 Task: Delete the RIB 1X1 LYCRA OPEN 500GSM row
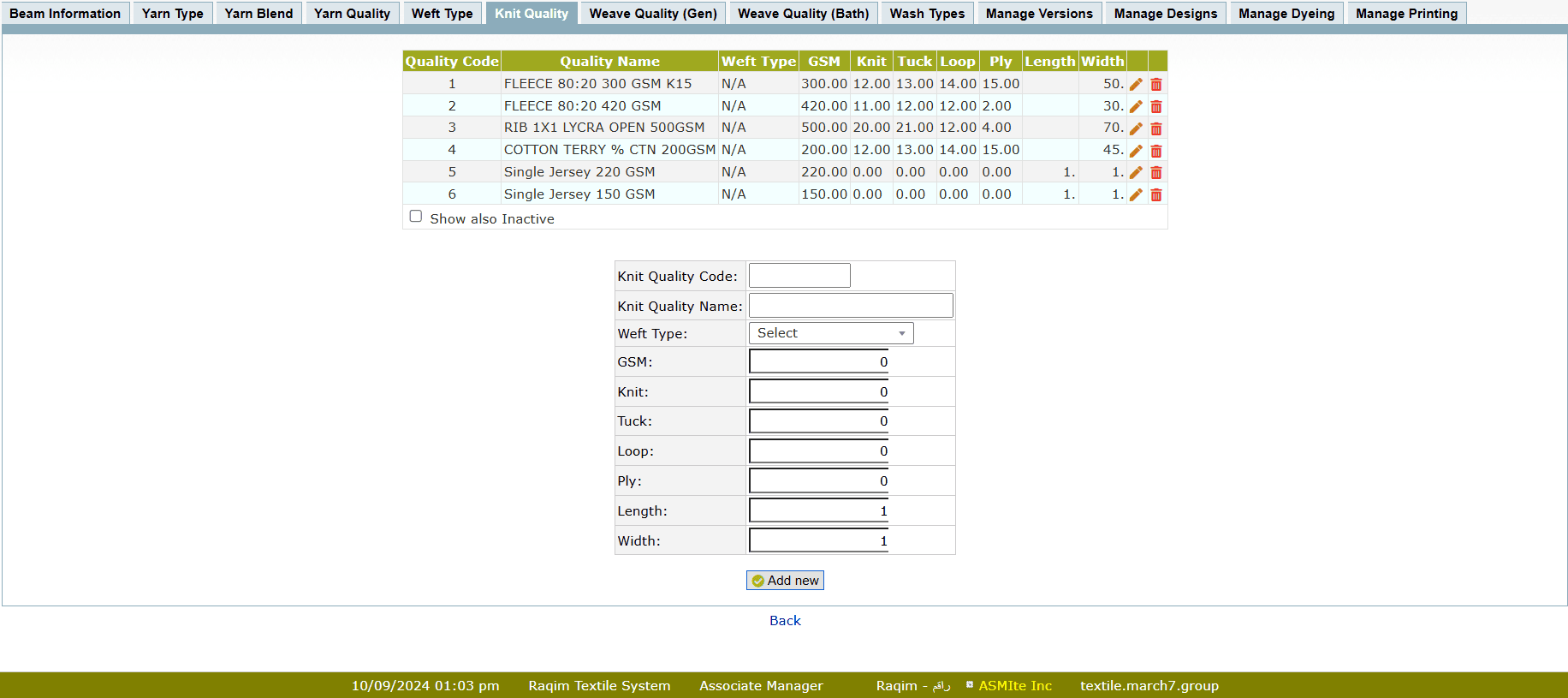click(1156, 128)
